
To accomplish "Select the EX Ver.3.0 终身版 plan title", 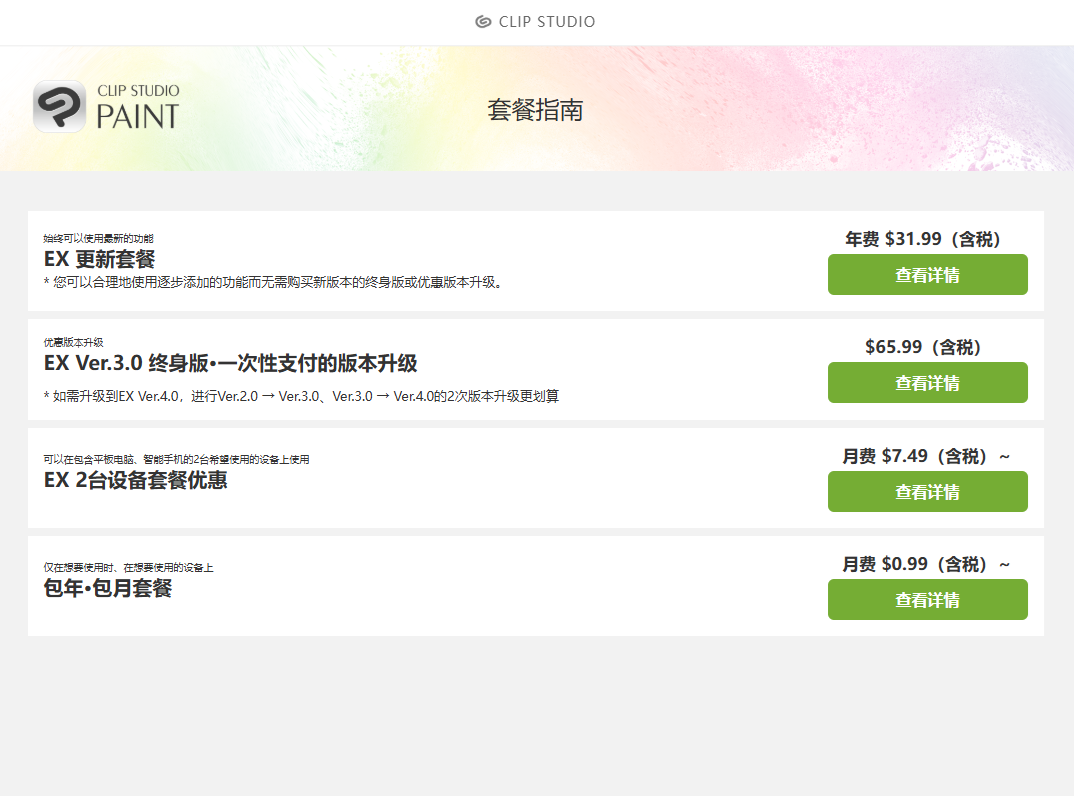I will (230, 363).
